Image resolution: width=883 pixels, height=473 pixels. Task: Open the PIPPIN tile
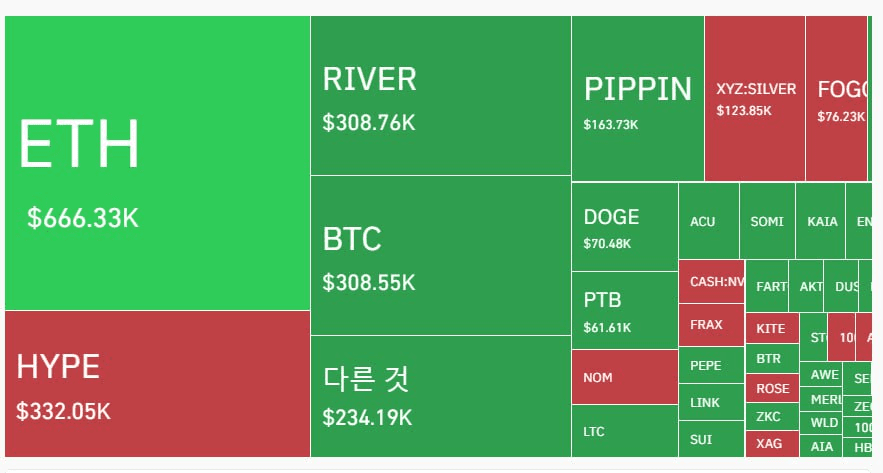[637, 99]
